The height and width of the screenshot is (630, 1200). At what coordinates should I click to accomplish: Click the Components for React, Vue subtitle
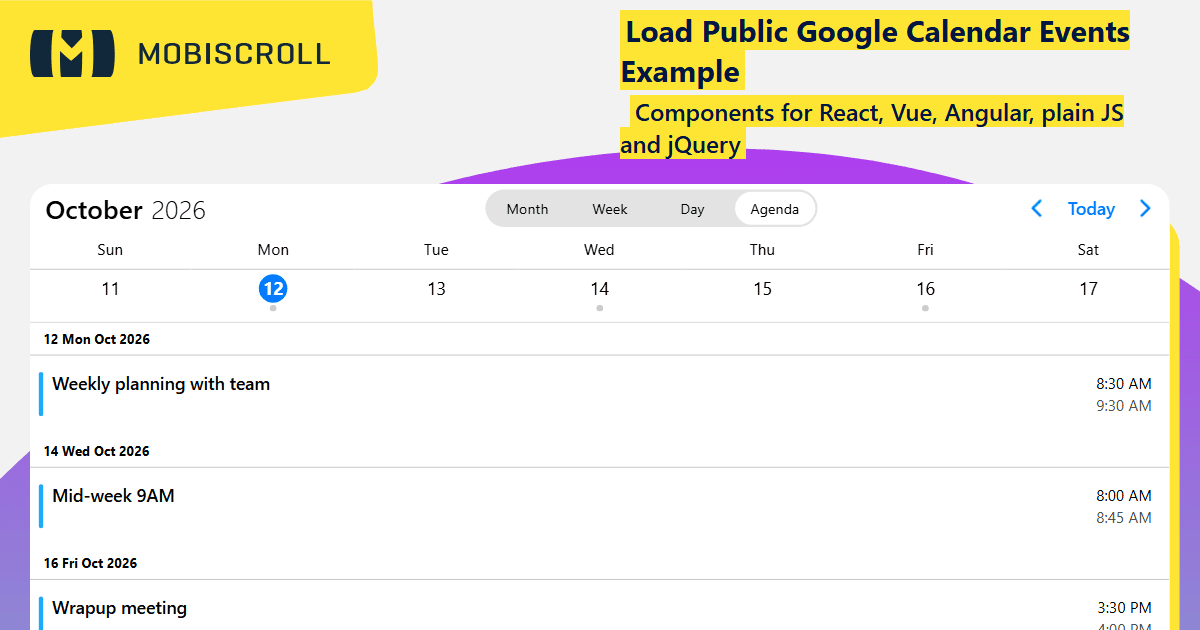(872, 129)
